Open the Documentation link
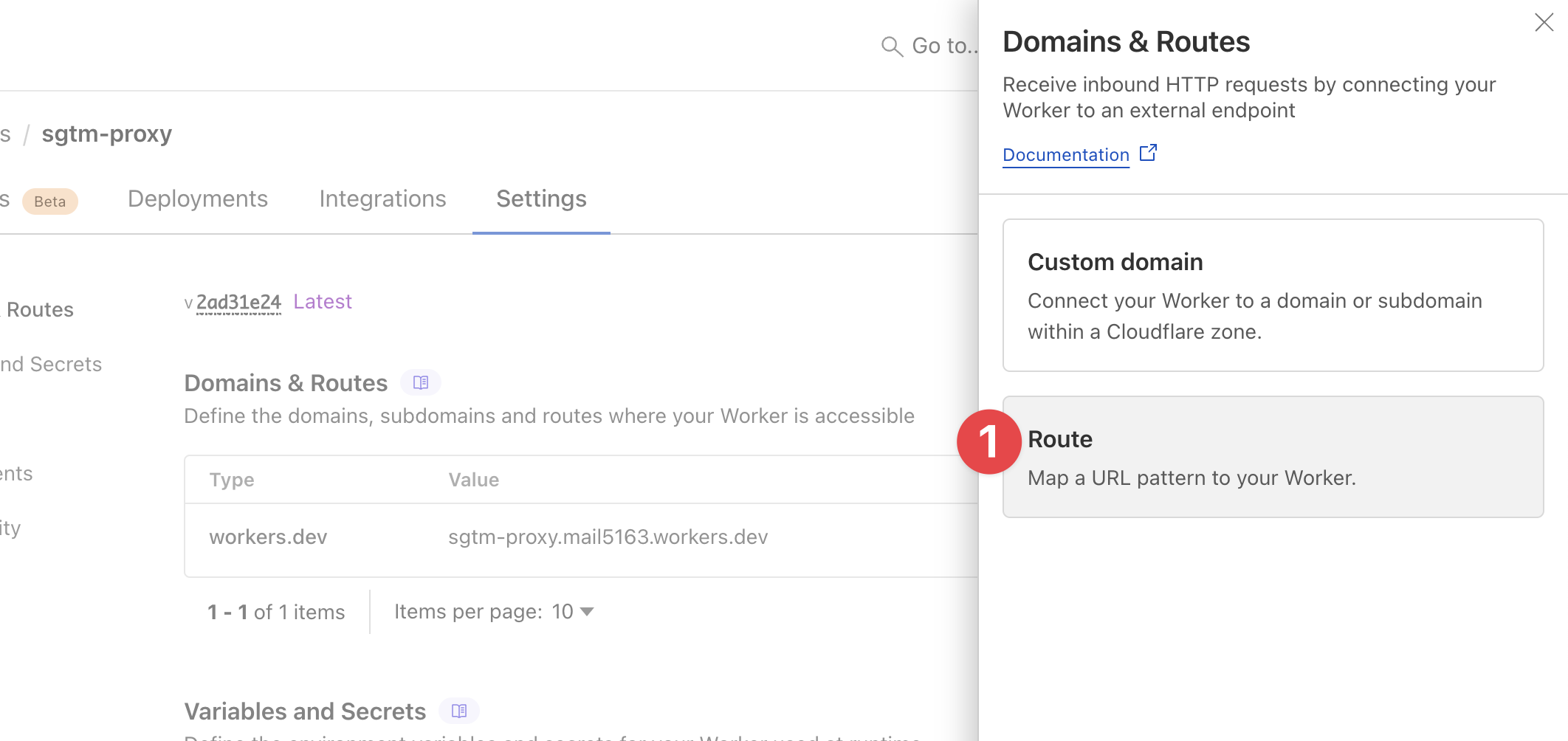1568x741 pixels. [1065, 155]
